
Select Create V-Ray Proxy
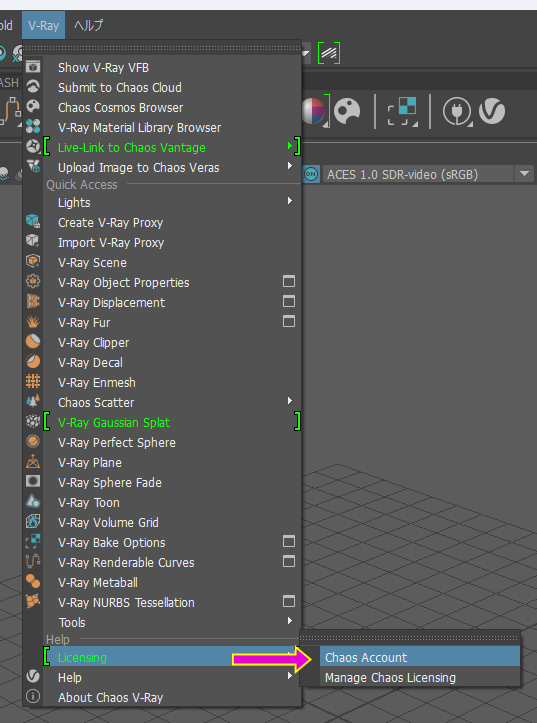(x=172, y=223)
